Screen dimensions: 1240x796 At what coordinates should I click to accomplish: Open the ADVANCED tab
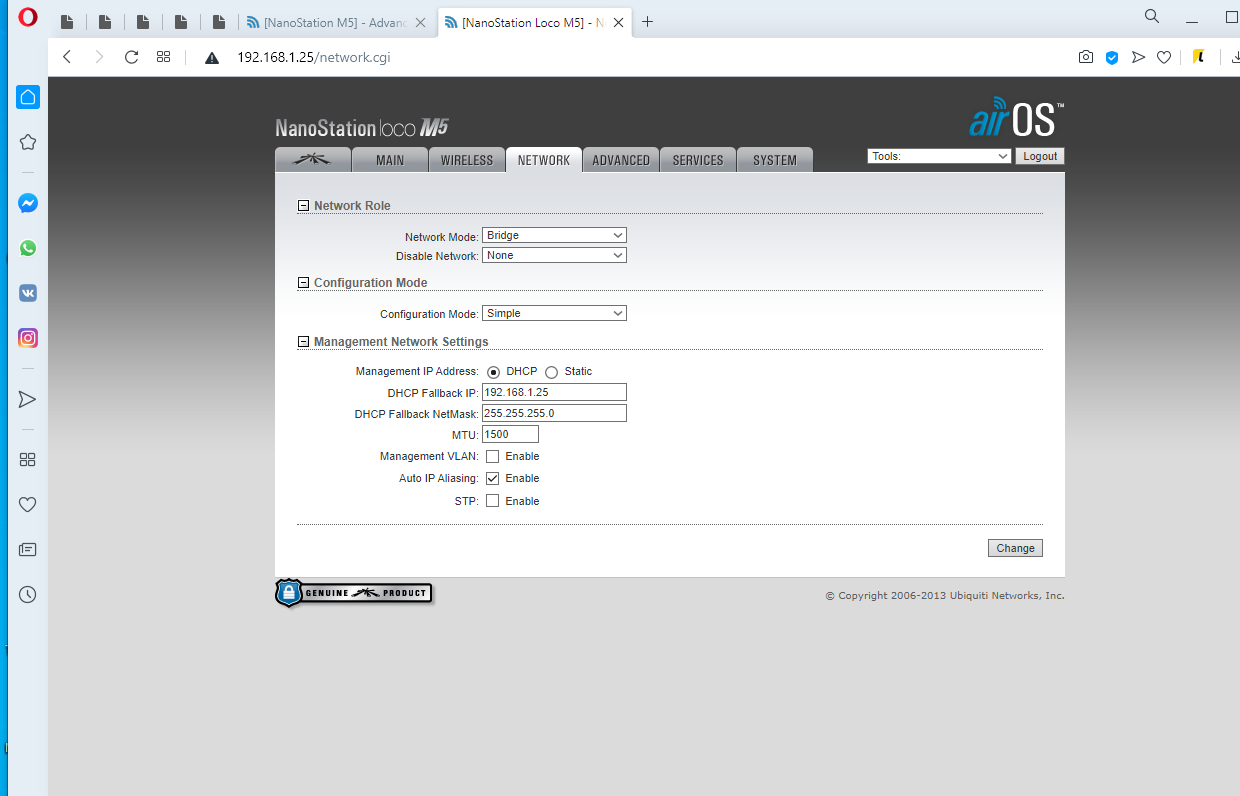point(621,160)
